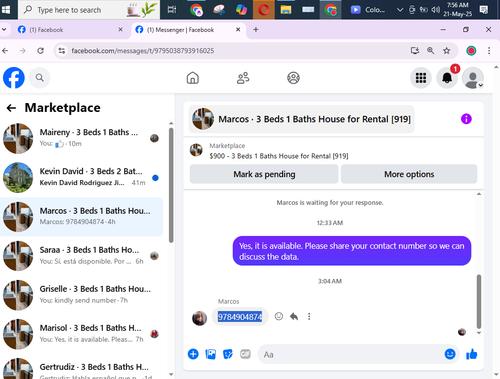Open the emoji picker in message box
The image size is (500, 379).
450,354
